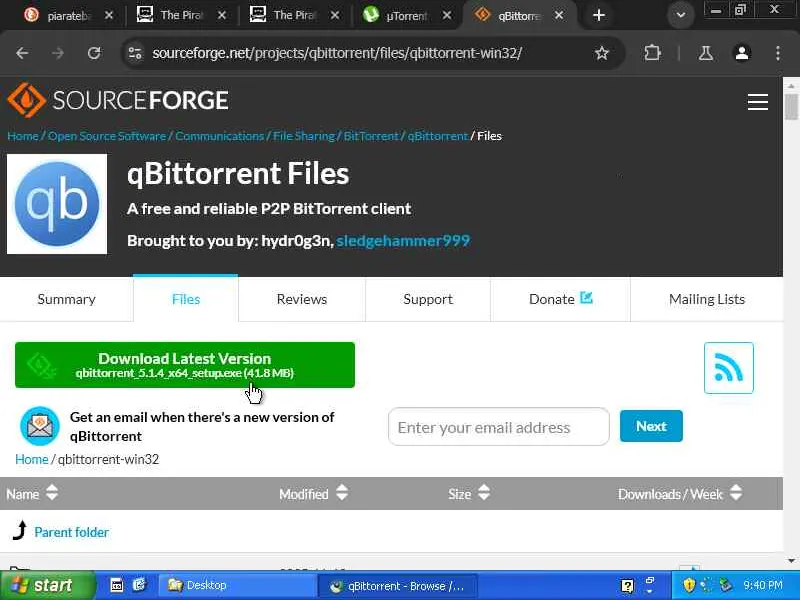Open the Reviews tab
This screenshot has height=600, width=800.
(302, 299)
